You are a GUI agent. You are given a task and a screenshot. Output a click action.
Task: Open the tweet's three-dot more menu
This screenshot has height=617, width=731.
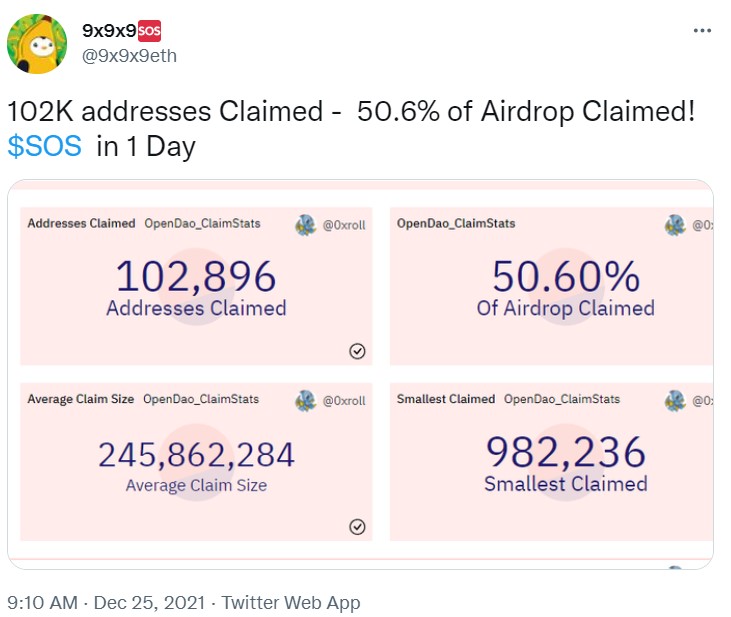click(x=703, y=31)
